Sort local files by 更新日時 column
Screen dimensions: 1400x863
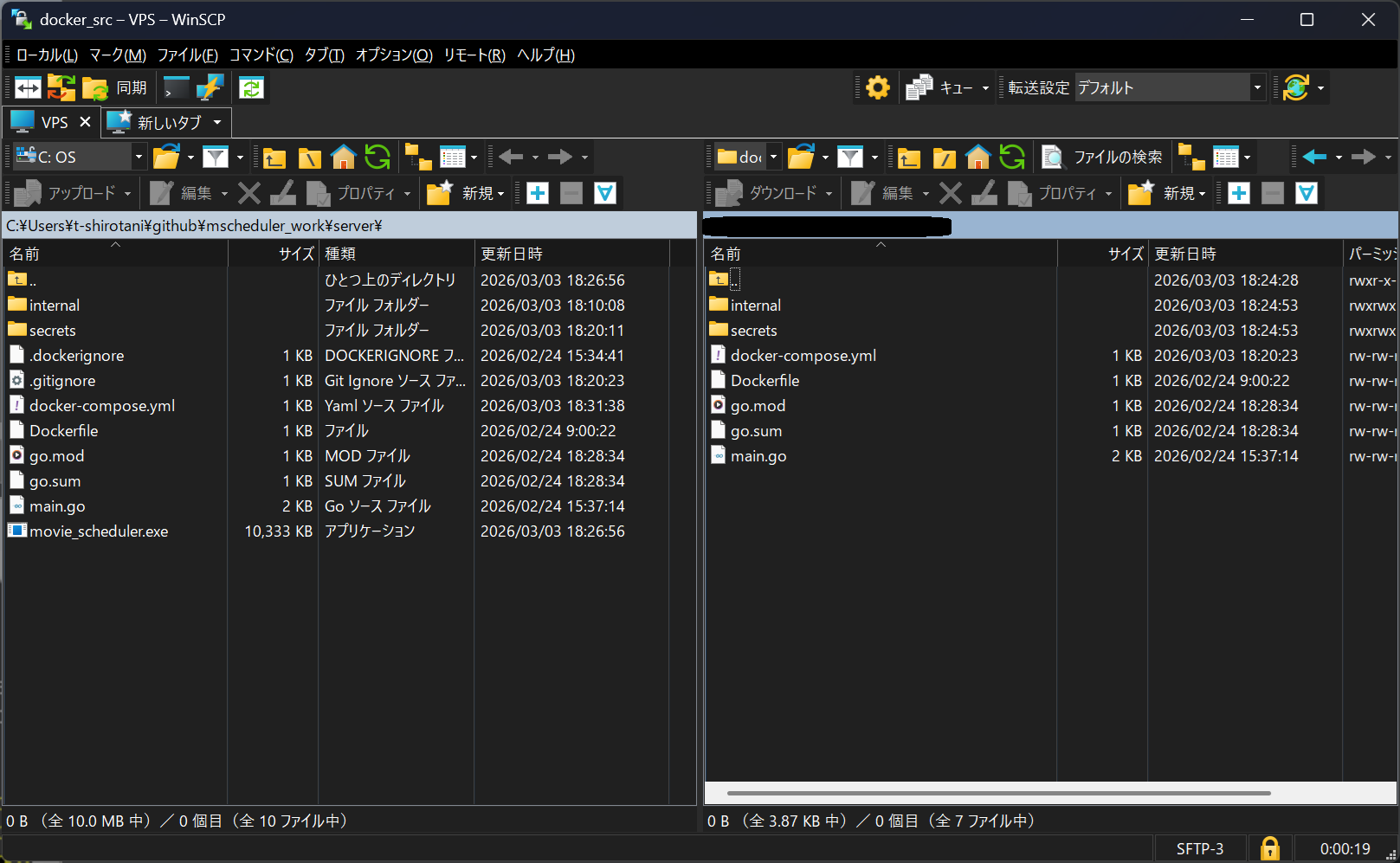[x=511, y=254]
